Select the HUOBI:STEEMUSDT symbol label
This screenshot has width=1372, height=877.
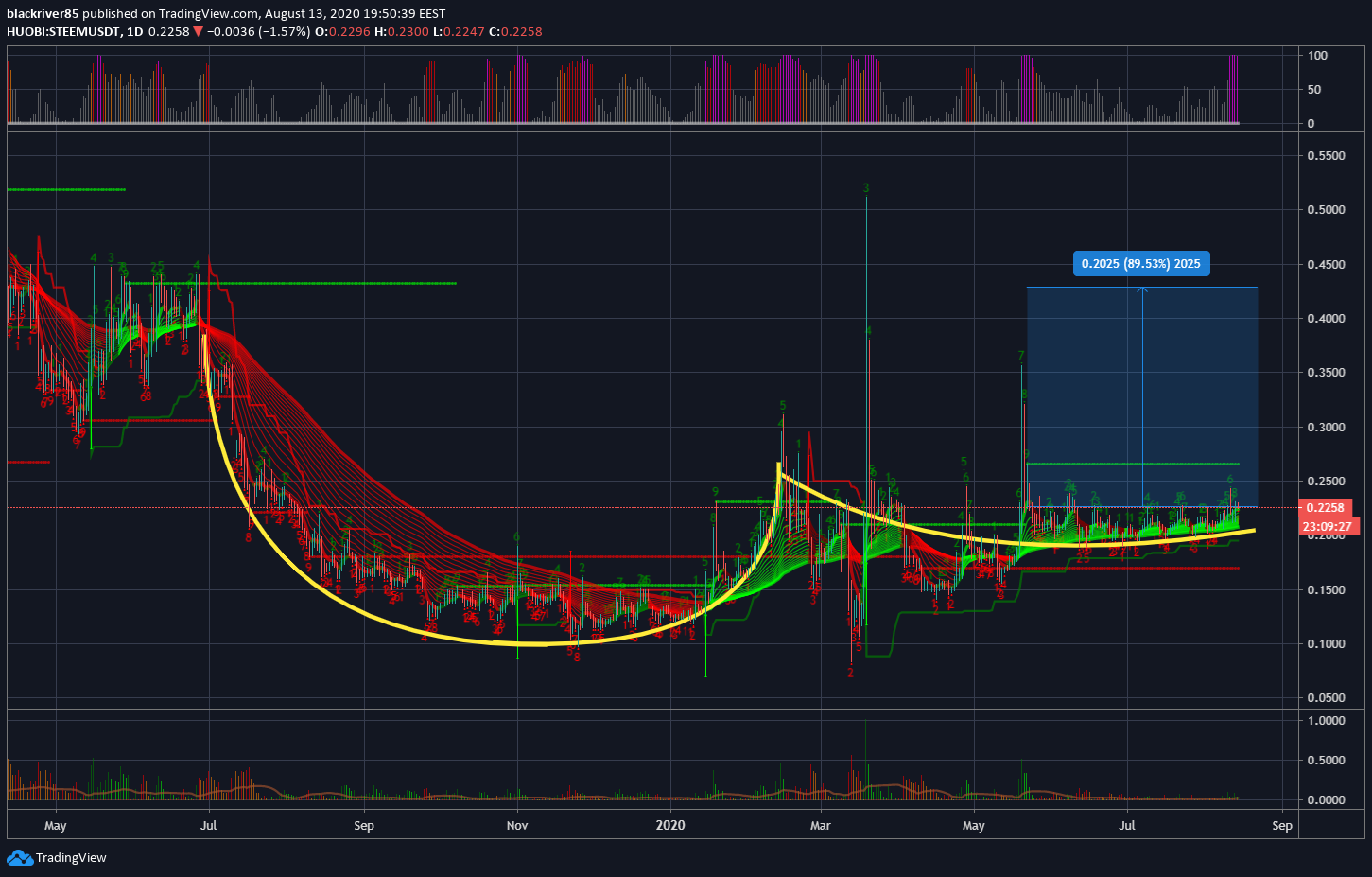coord(64,31)
